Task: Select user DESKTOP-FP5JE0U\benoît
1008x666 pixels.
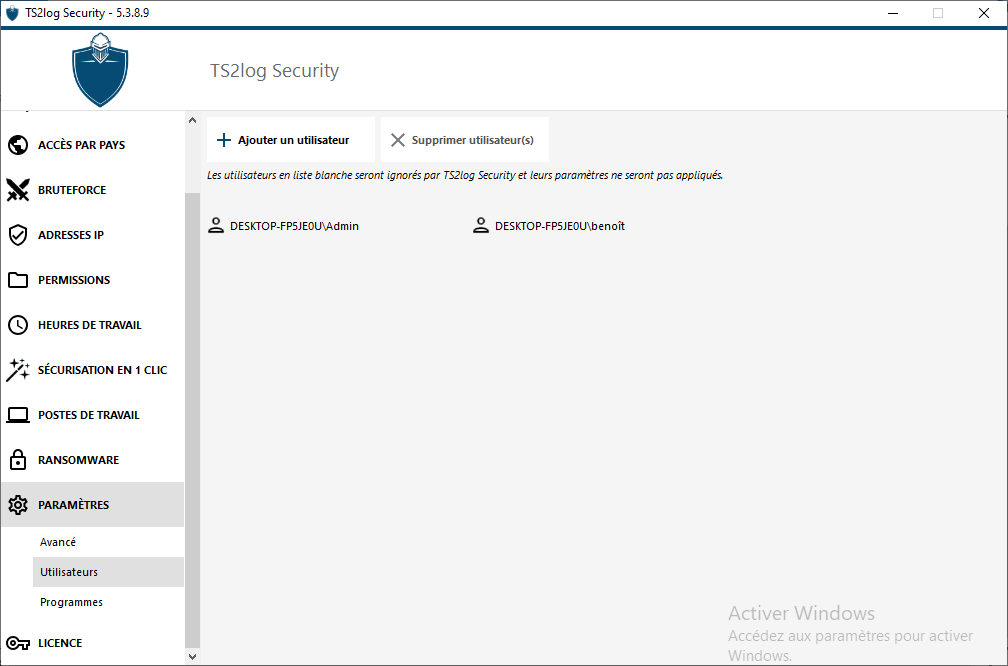Action: click(x=548, y=226)
